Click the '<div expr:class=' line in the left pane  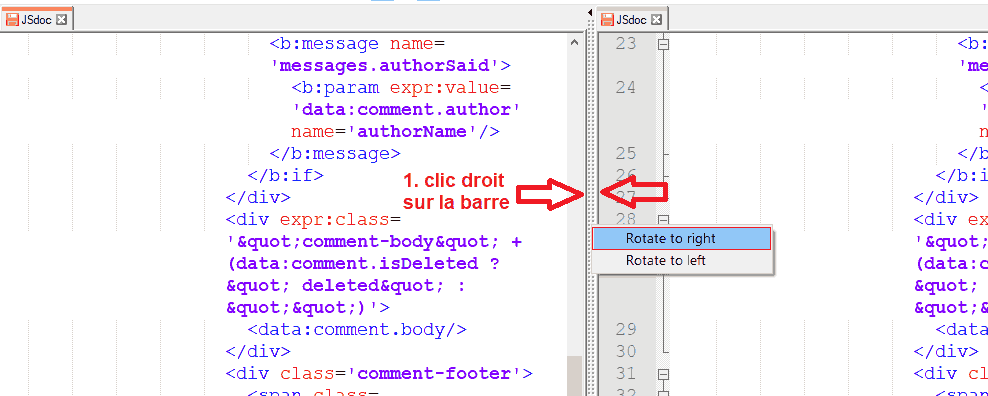click(x=313, y=219)
